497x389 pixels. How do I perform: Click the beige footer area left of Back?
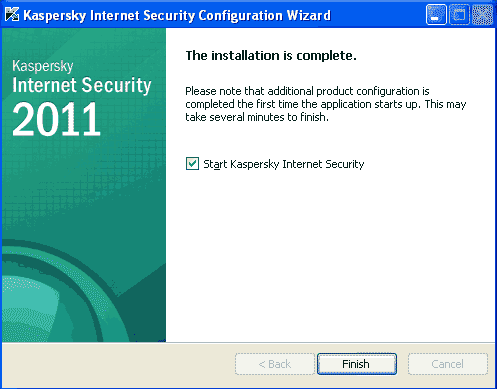(x=118, y=364)
